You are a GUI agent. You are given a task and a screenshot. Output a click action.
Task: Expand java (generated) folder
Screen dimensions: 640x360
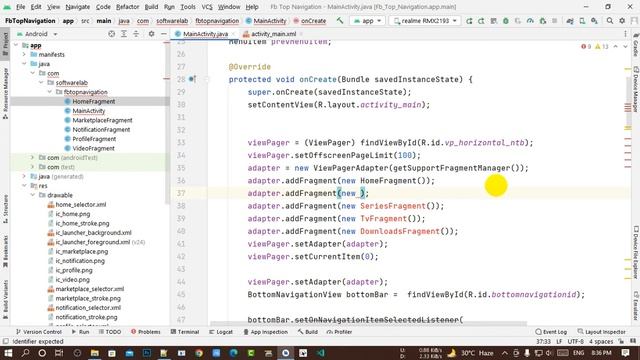24,176
